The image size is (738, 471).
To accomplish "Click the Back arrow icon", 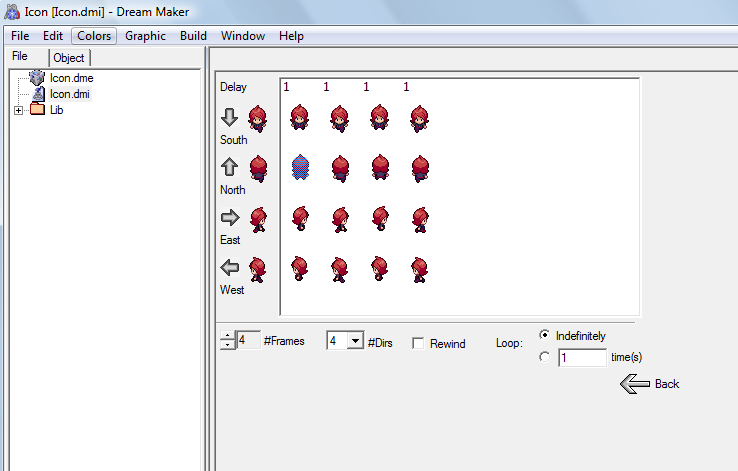I will pos(634,384).
